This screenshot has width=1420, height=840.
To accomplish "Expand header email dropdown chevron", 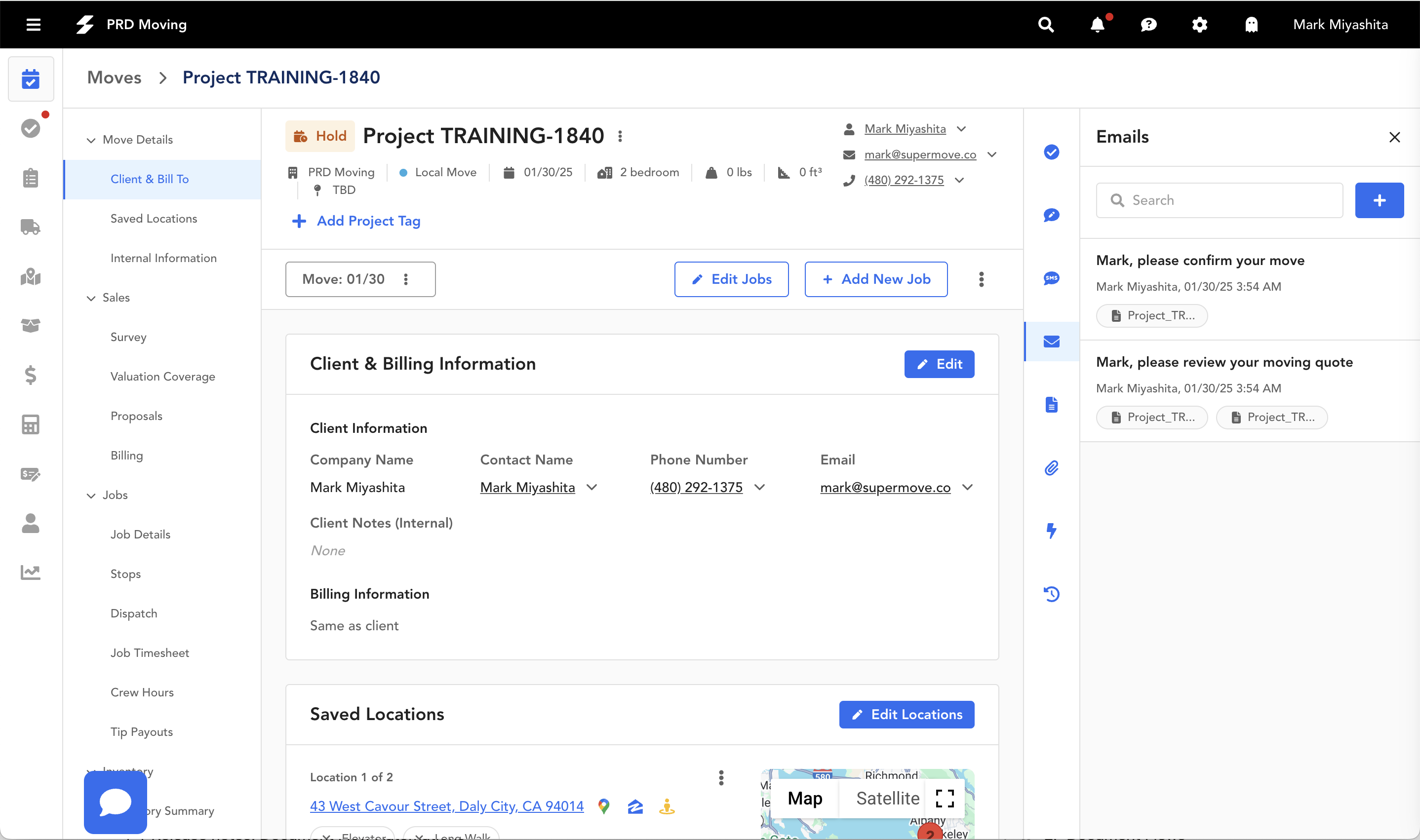I will (991, 154).
